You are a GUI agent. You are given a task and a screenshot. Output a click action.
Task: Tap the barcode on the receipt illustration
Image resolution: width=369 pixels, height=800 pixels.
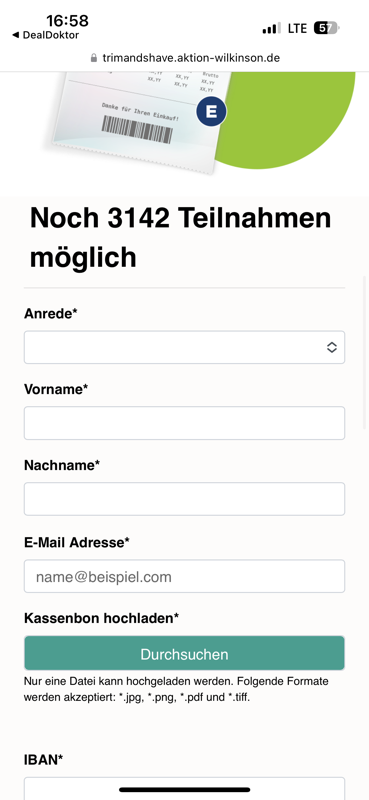point(137,130)
